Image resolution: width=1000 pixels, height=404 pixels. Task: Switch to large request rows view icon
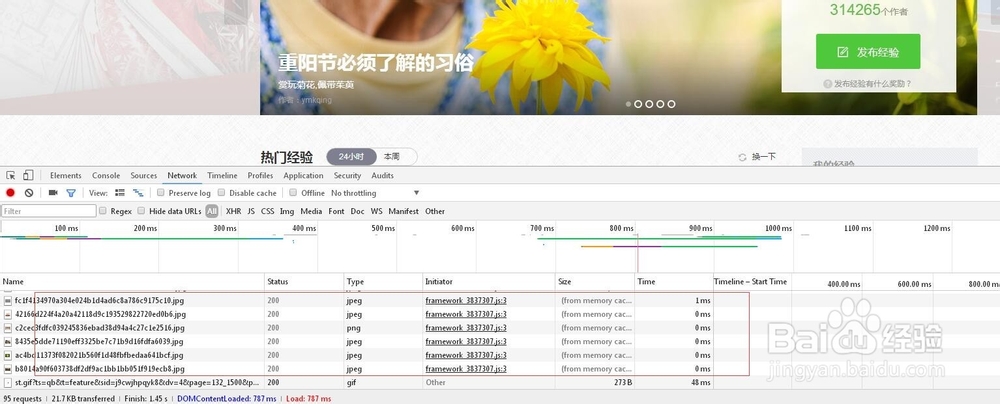[120, 193]
